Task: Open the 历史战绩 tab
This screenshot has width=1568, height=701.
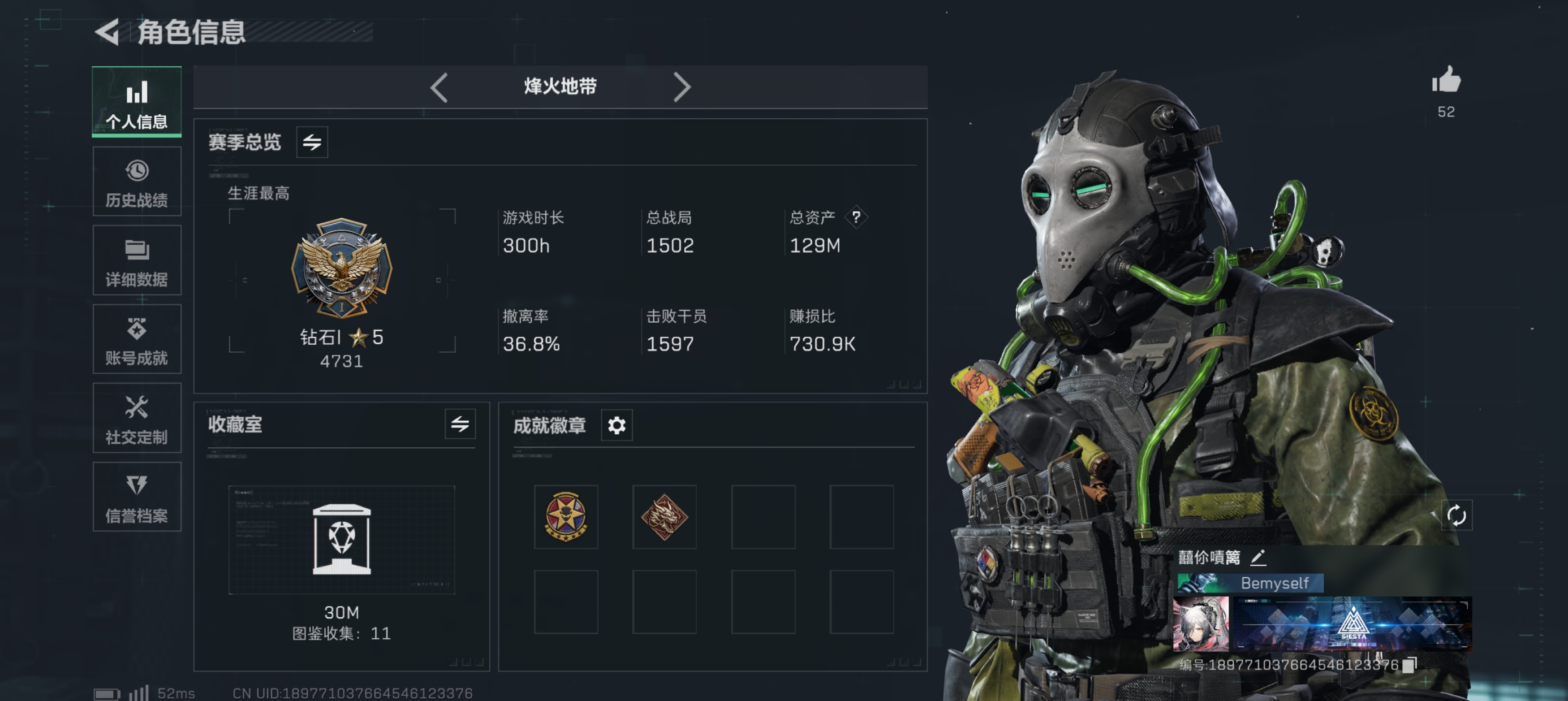Action: 137,181
